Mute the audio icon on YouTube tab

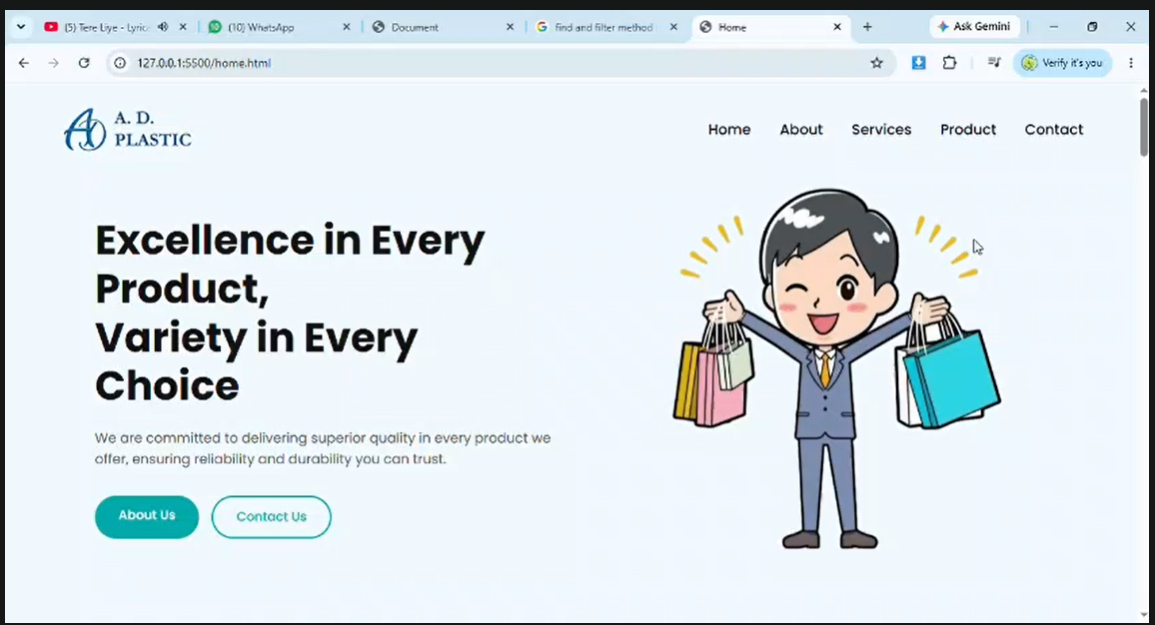[163, 27]
